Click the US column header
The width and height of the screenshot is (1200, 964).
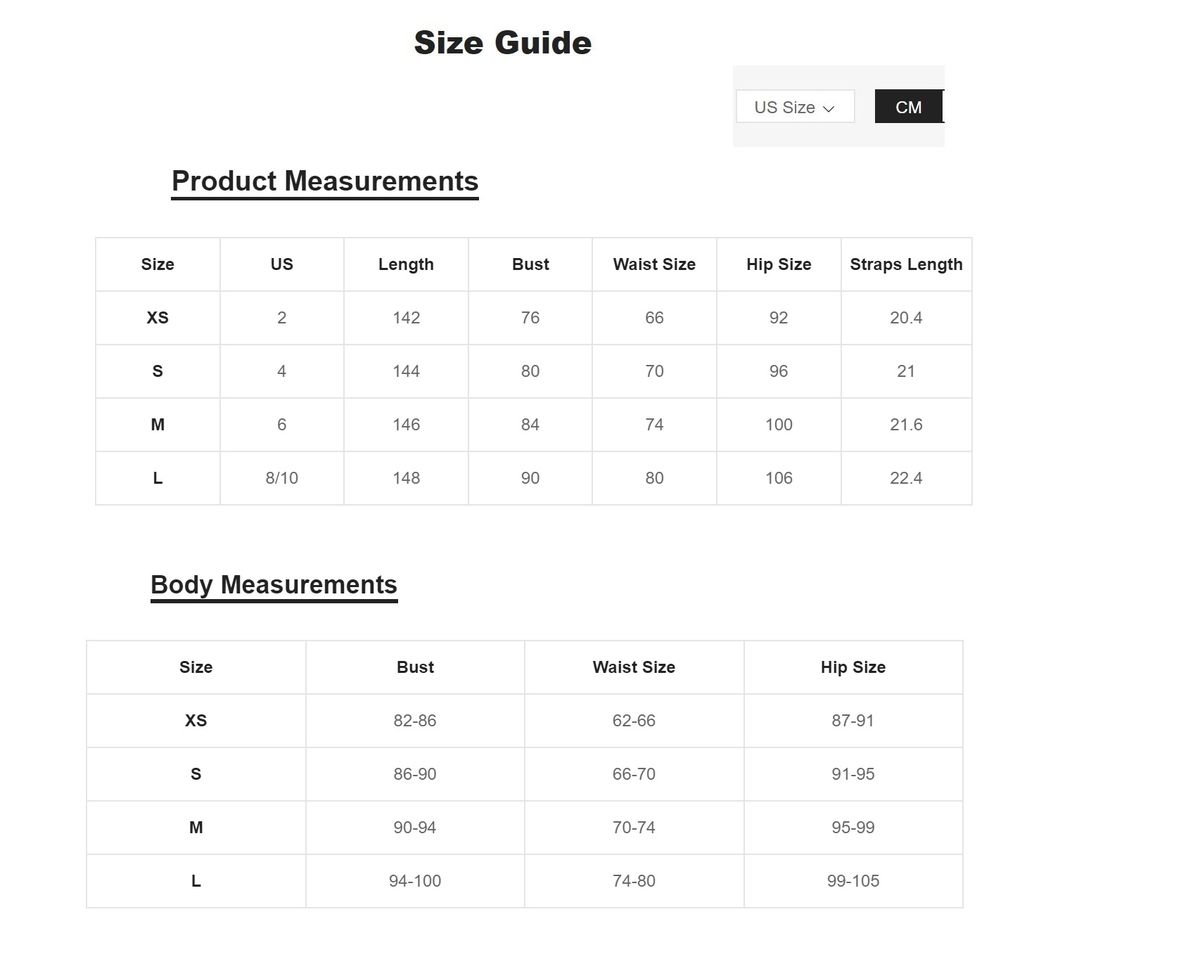pos(282,264)
